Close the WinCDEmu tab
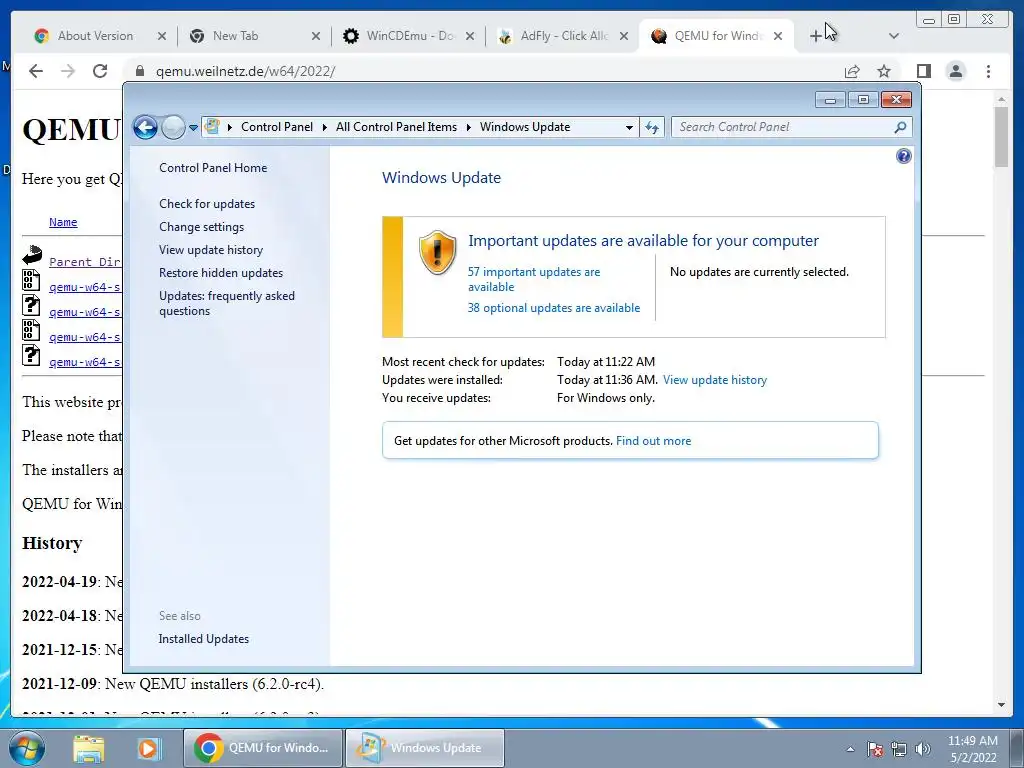This screenshot has height=768, width=1024. [470, 36]
